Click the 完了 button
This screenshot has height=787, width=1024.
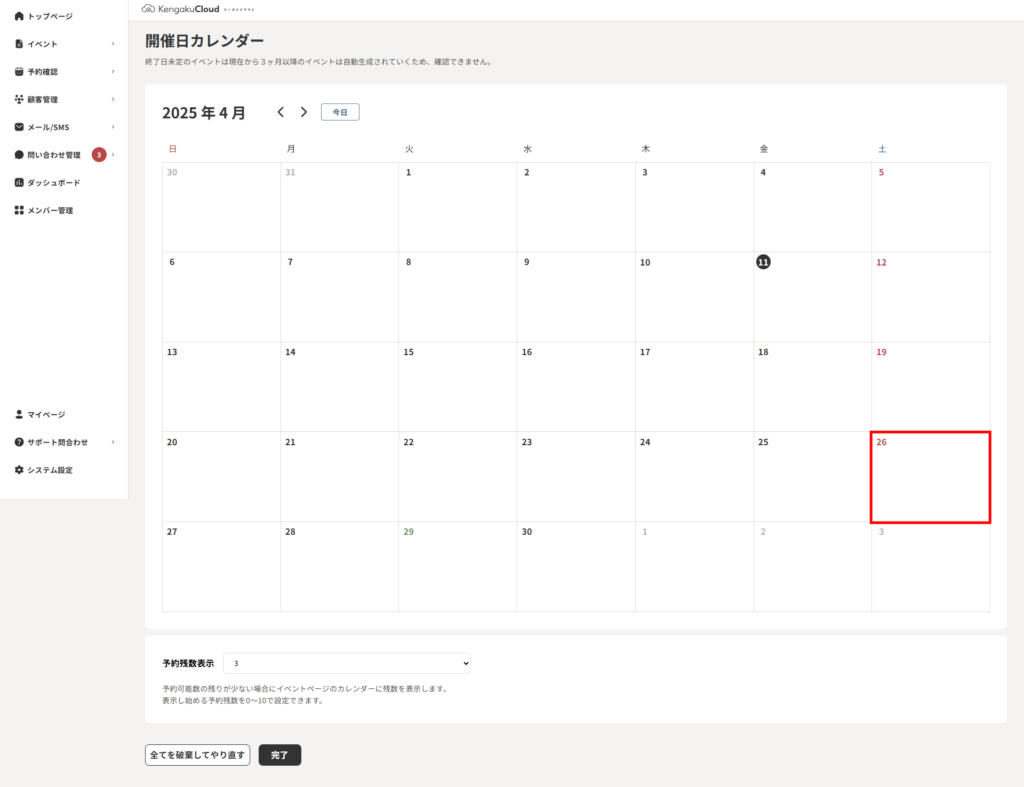point(280,755)
